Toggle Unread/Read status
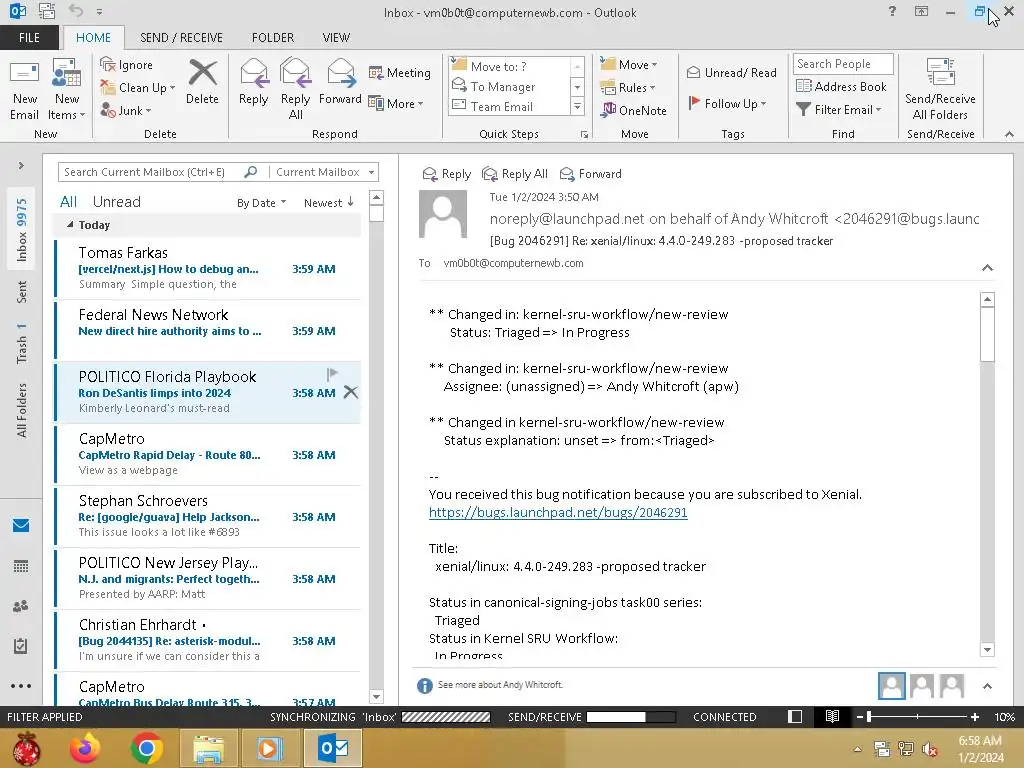1024x768 pixels. pyautogui.click(x=732, y=72)
